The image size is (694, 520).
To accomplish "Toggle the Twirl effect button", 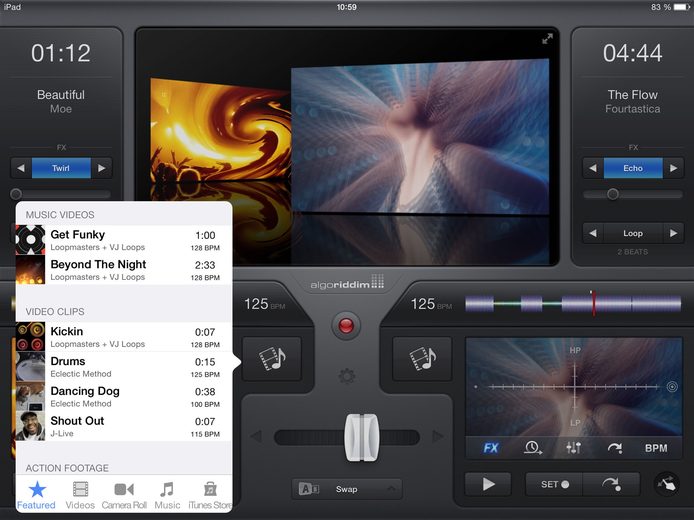I will click(x=61, y=168).
